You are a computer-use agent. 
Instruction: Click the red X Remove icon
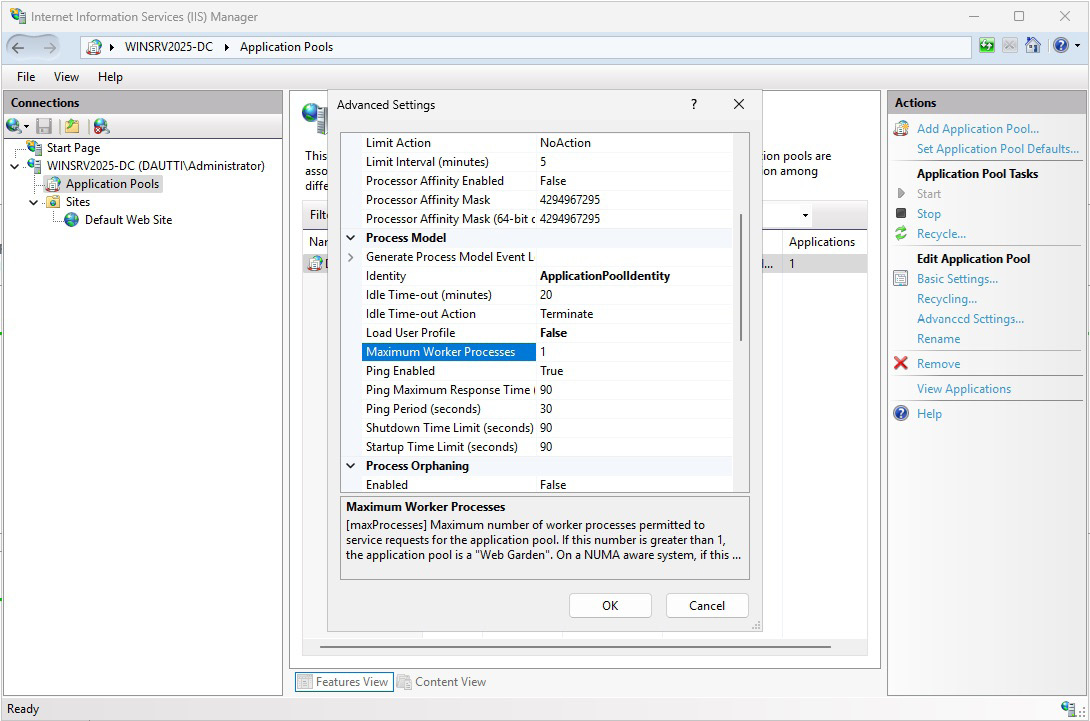(901, 363)
